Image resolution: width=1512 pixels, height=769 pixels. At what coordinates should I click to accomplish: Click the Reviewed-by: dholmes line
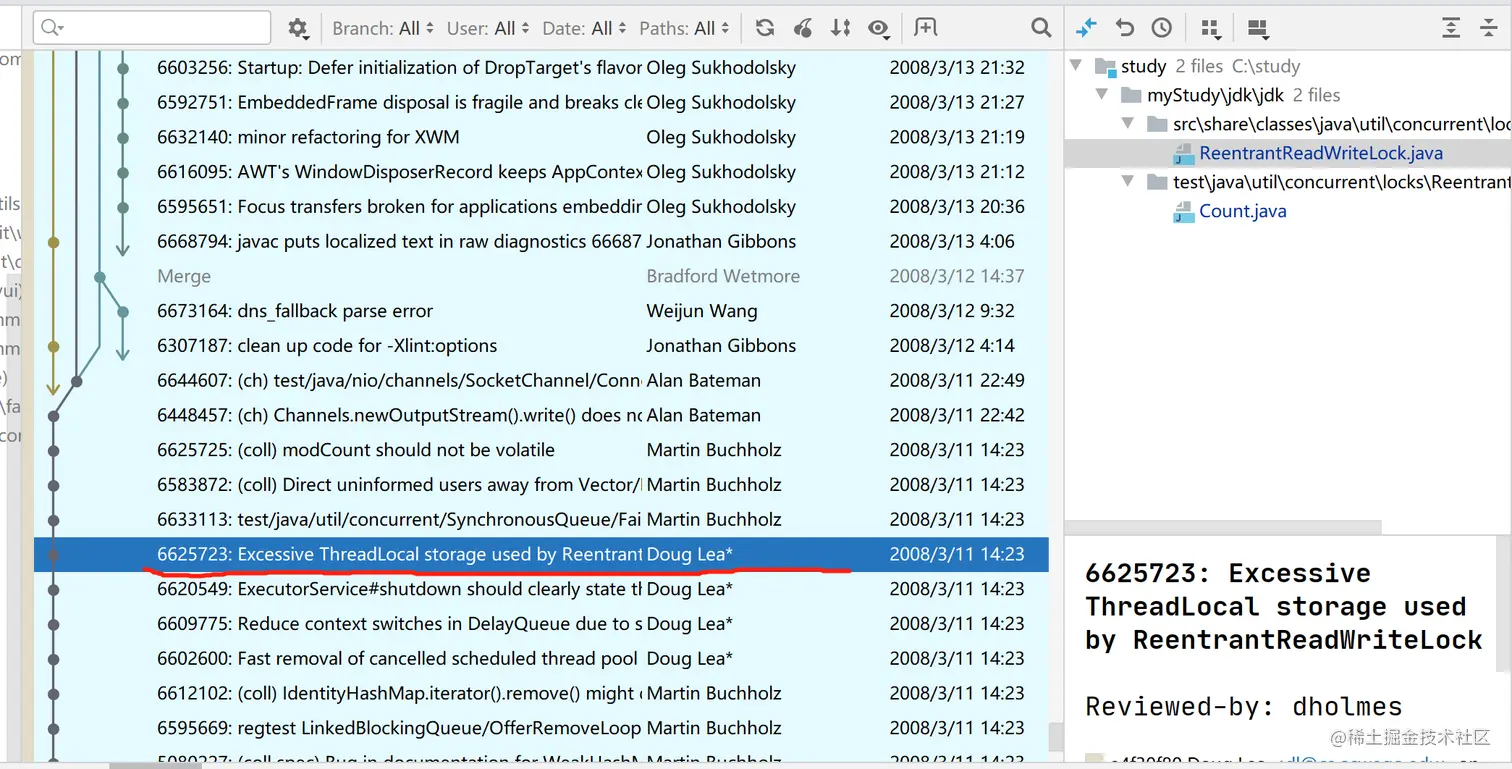coord(1244,707)
